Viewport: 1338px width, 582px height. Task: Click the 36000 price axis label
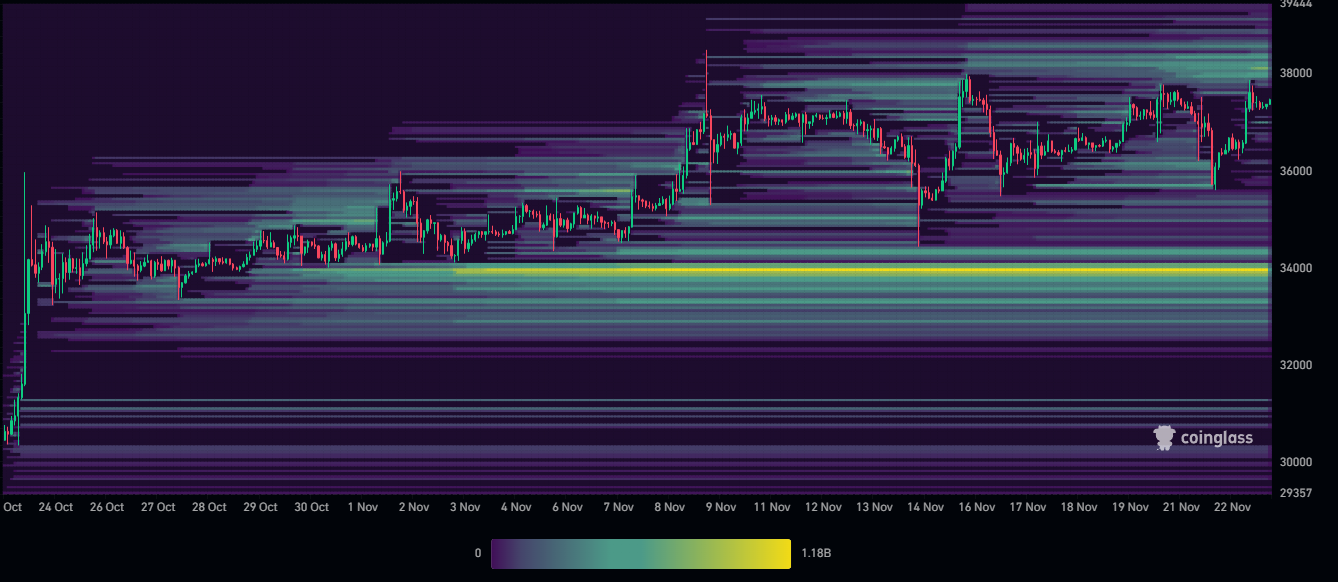pos(1294,171)
